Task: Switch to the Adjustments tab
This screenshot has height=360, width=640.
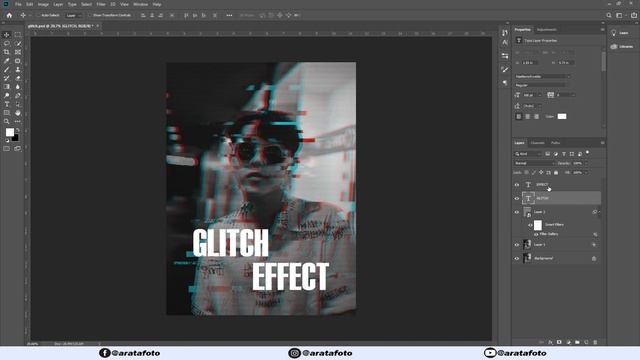Action: pos(547,30)
